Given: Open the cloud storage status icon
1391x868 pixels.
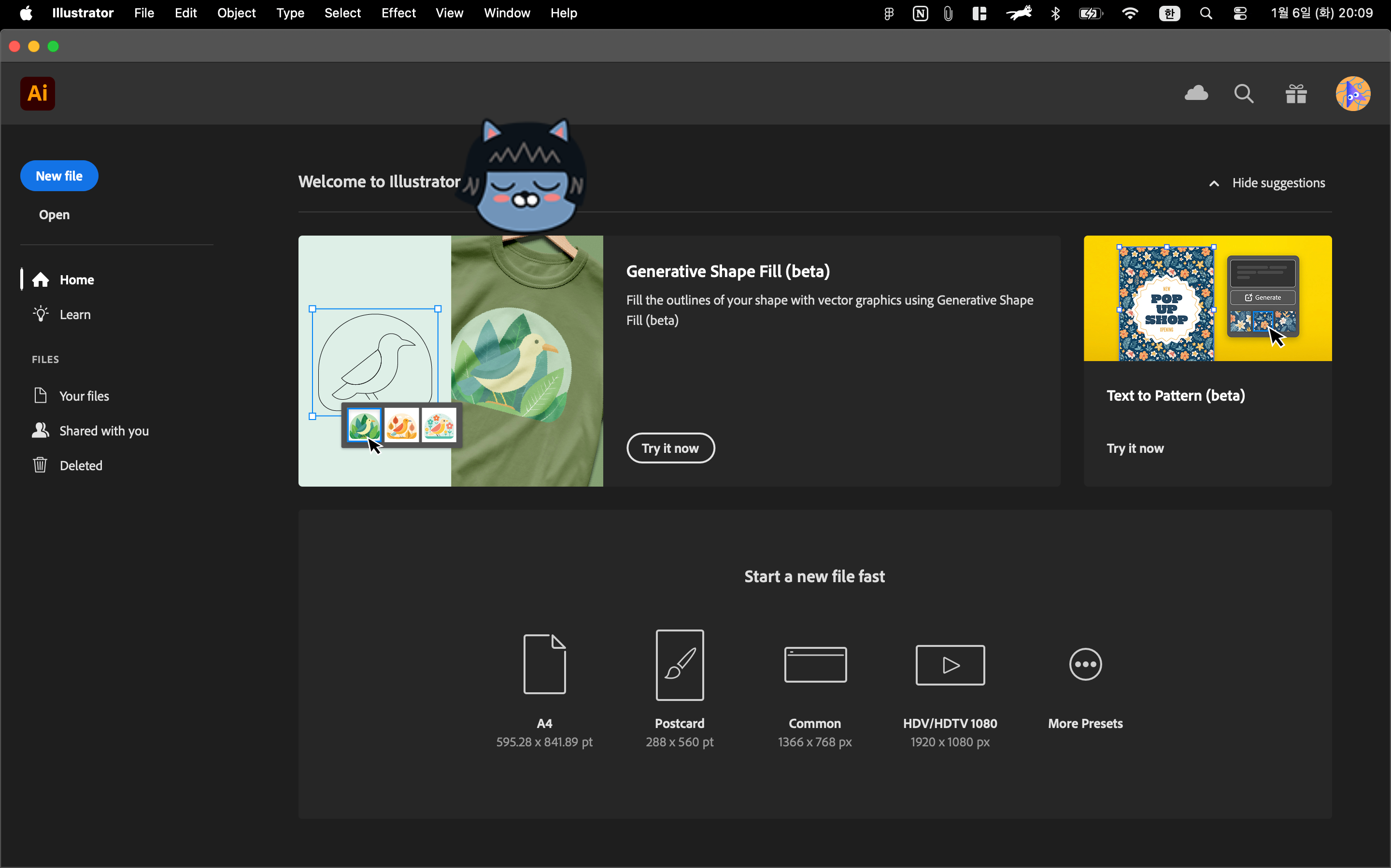Looking at the screenshot, I should click(x=1196, y=93).
